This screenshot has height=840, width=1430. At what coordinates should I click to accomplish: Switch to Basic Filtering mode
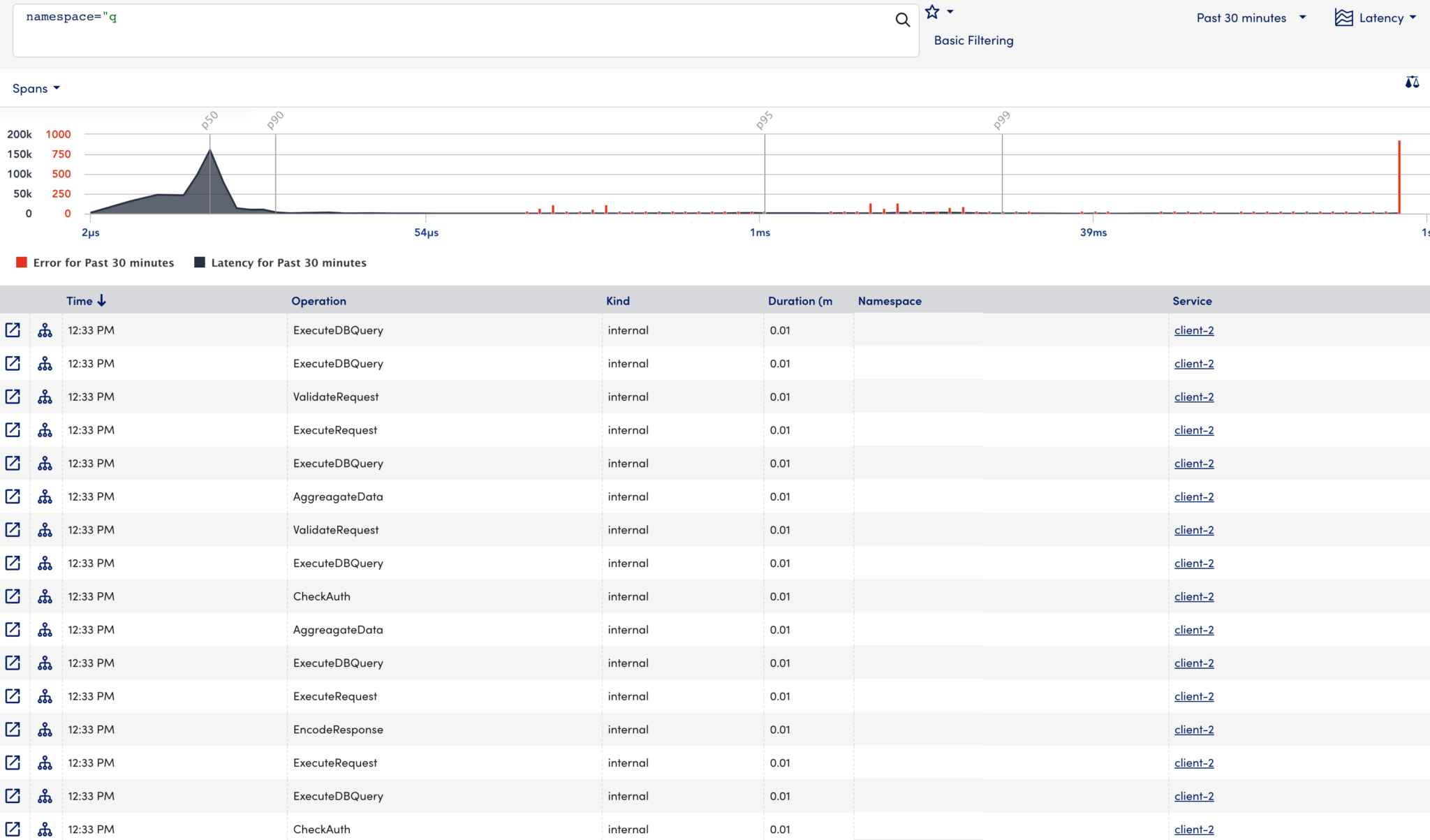pos(973,40)
